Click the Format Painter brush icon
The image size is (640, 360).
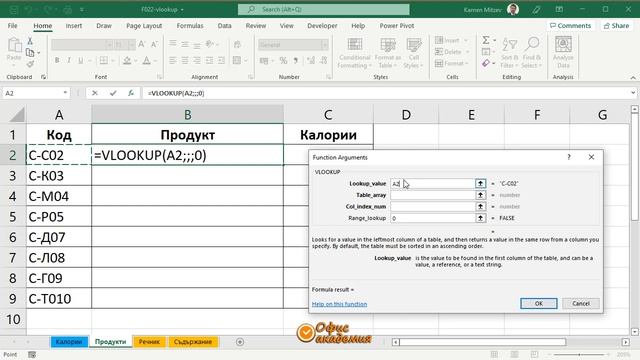[x=30, y=64]
